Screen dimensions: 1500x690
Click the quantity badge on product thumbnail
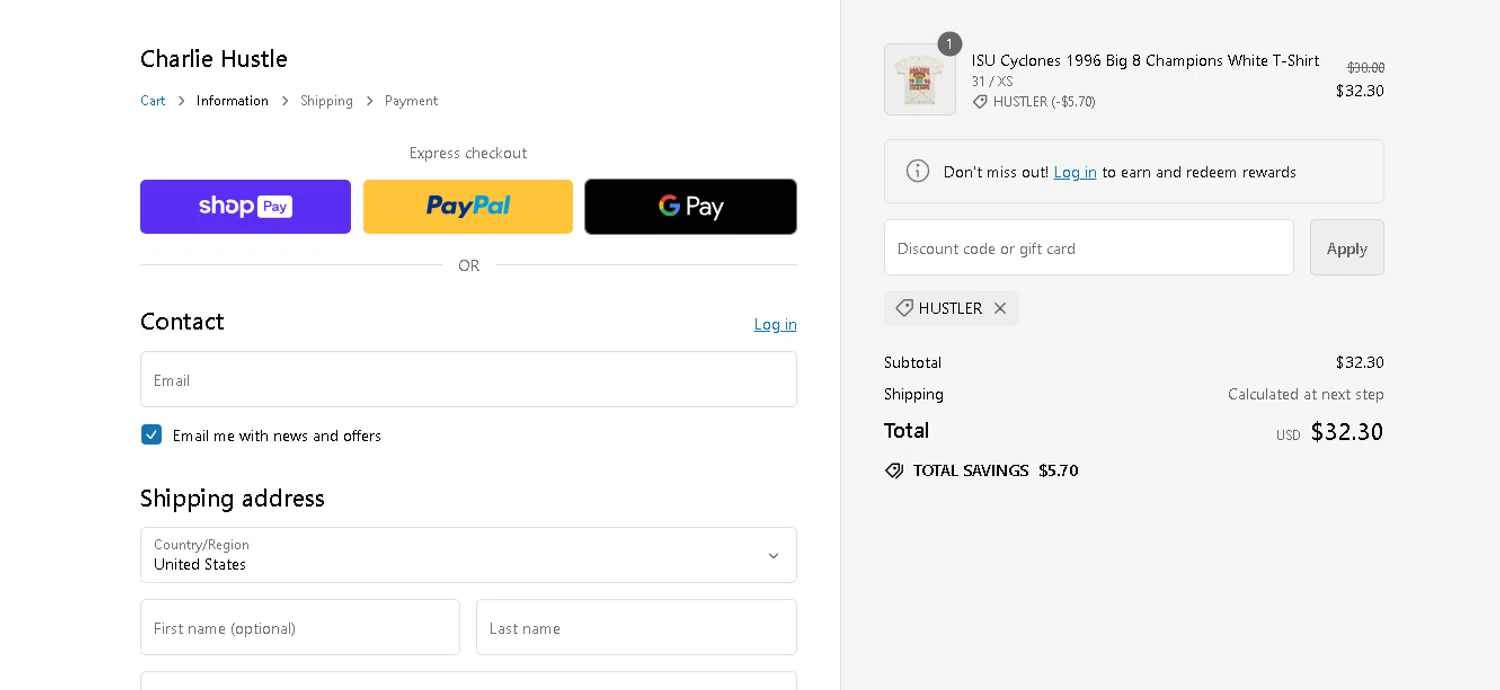coord(949,45)
